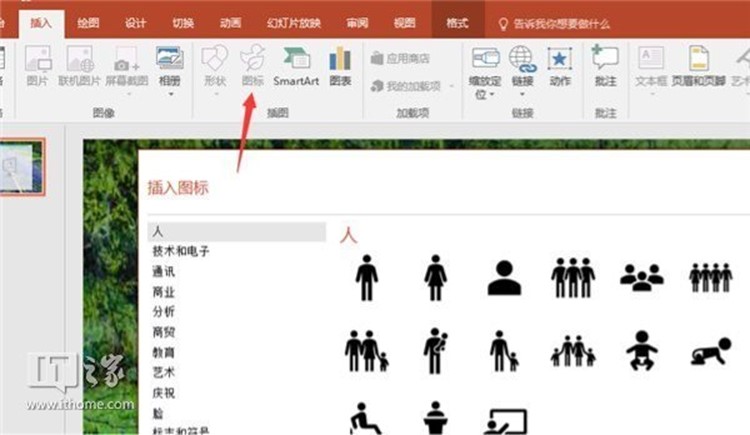
Task: Open the App Store (应用商店) add-ins
Action: coord(406,58)
